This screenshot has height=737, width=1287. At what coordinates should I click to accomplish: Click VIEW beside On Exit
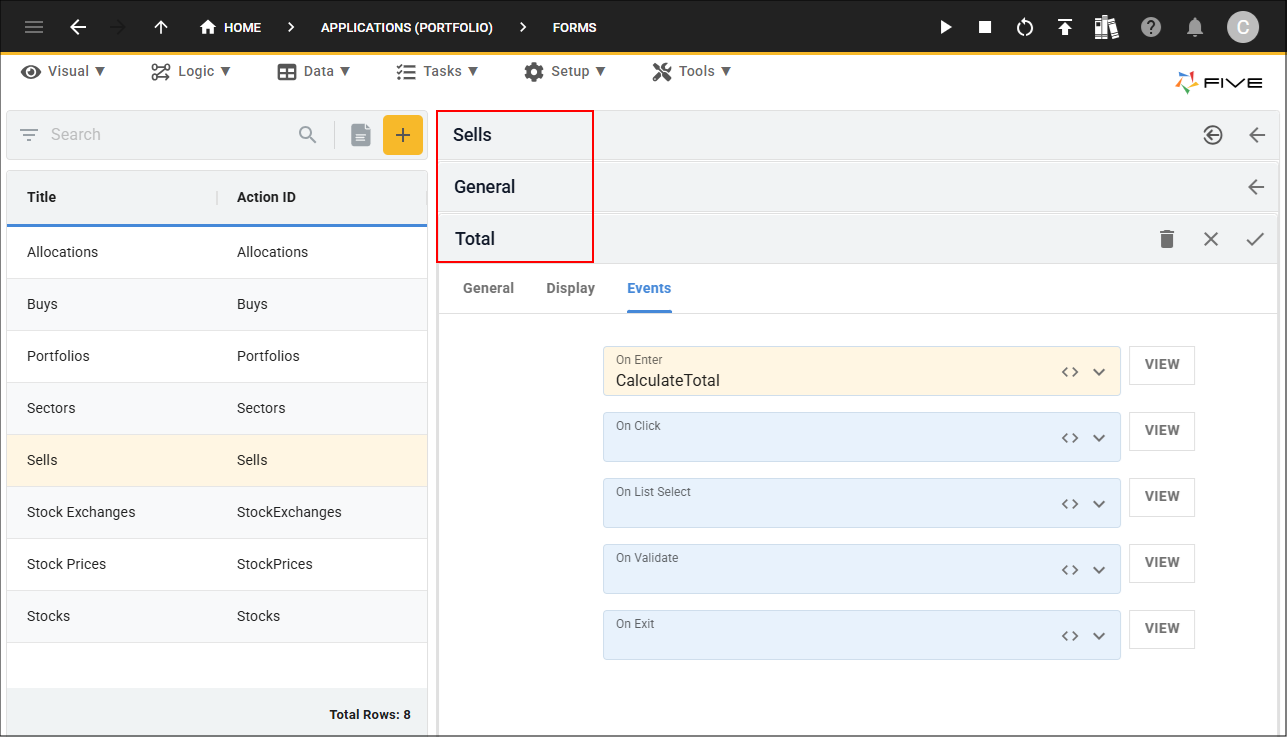pos(1162,629)
